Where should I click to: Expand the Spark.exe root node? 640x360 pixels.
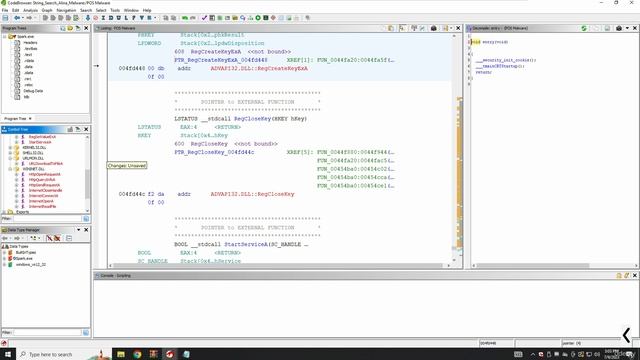pos(5,36)
